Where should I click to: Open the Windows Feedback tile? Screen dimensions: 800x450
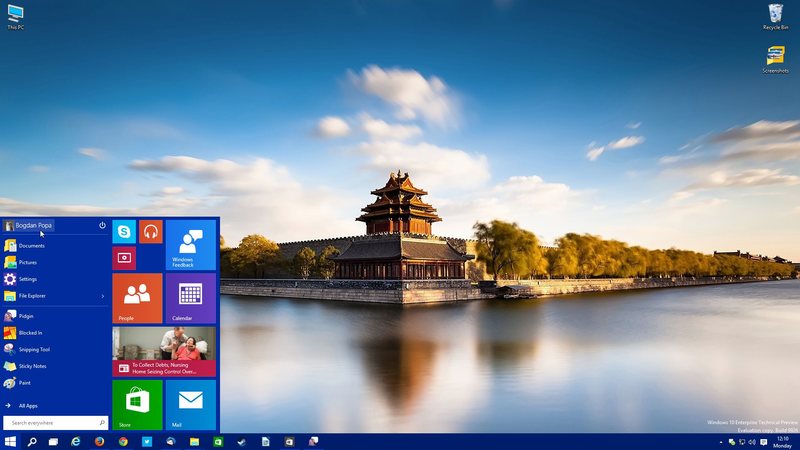[190, 244]
